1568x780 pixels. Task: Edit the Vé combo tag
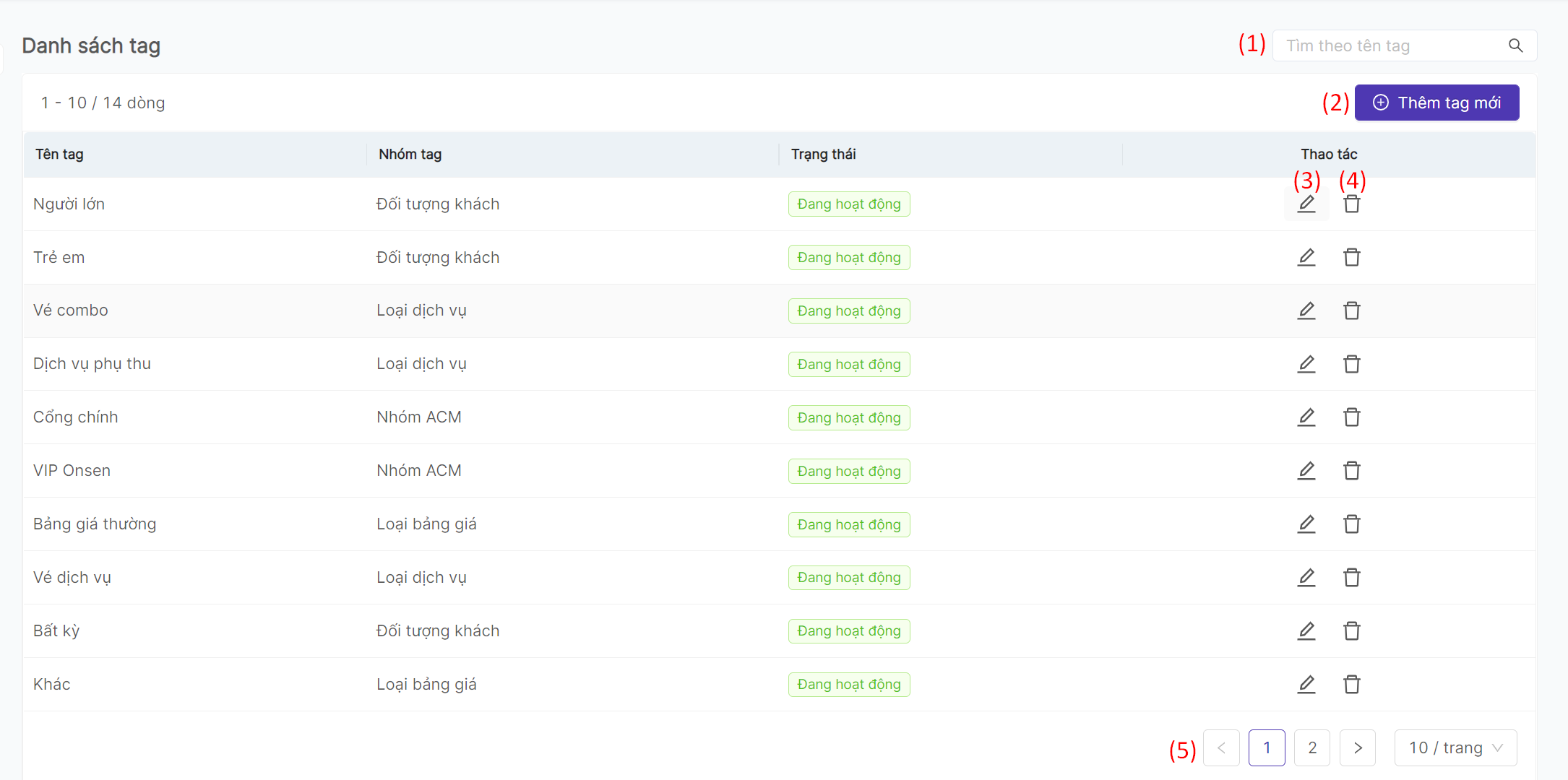pos(1306,311)
